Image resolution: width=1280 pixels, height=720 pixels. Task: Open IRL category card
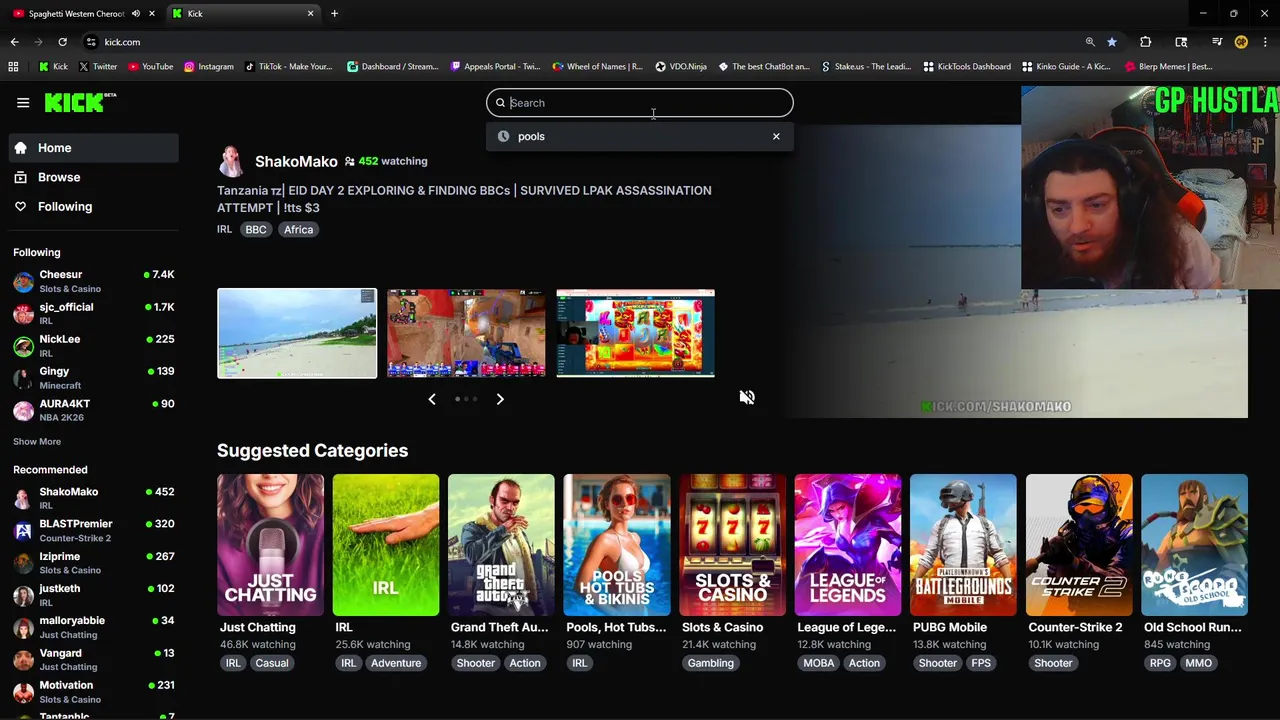[385, 545]
